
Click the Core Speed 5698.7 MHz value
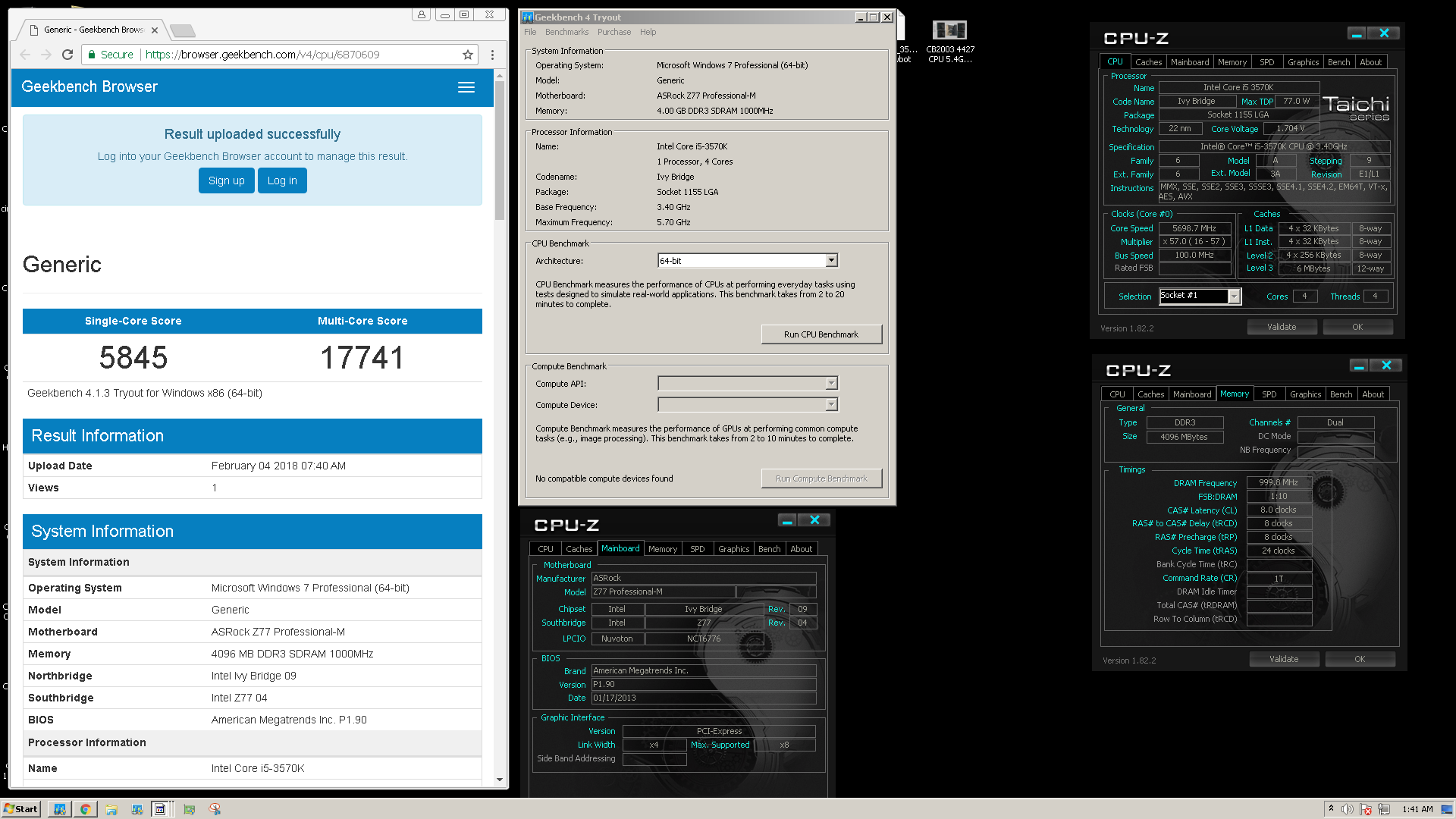1194,228
